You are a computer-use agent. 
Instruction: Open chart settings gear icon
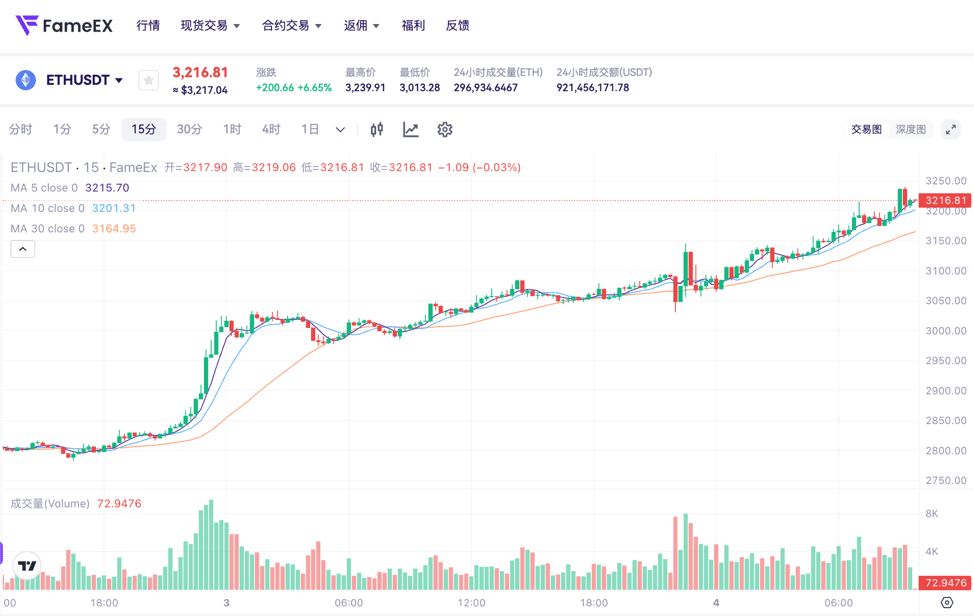pyautogui.click(x=445, y=130)
